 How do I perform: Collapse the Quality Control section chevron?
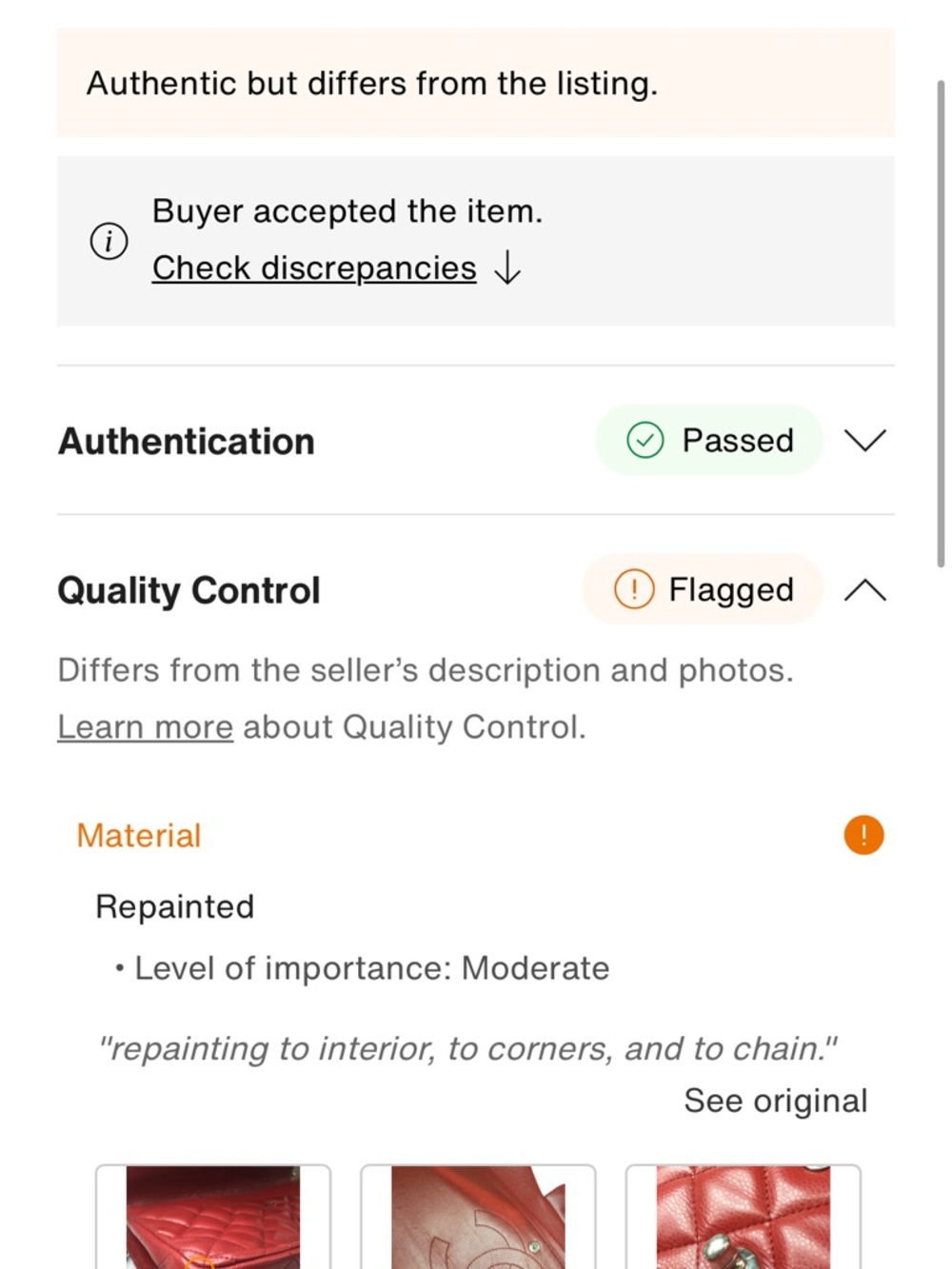pyautogui.click(x=864, y=590)
